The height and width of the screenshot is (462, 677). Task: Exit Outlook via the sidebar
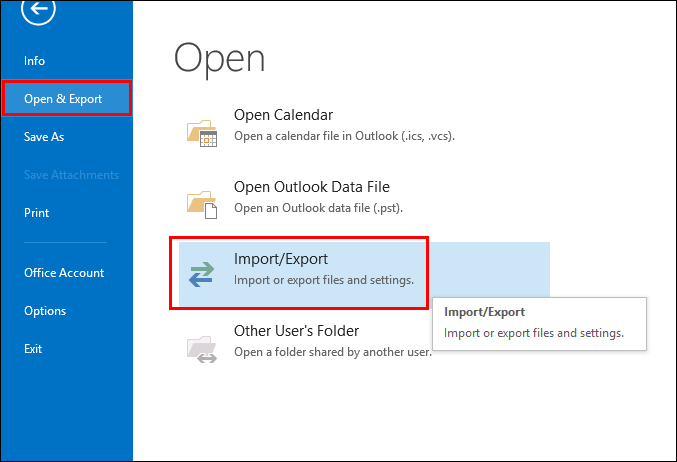[x=33, y=349]
